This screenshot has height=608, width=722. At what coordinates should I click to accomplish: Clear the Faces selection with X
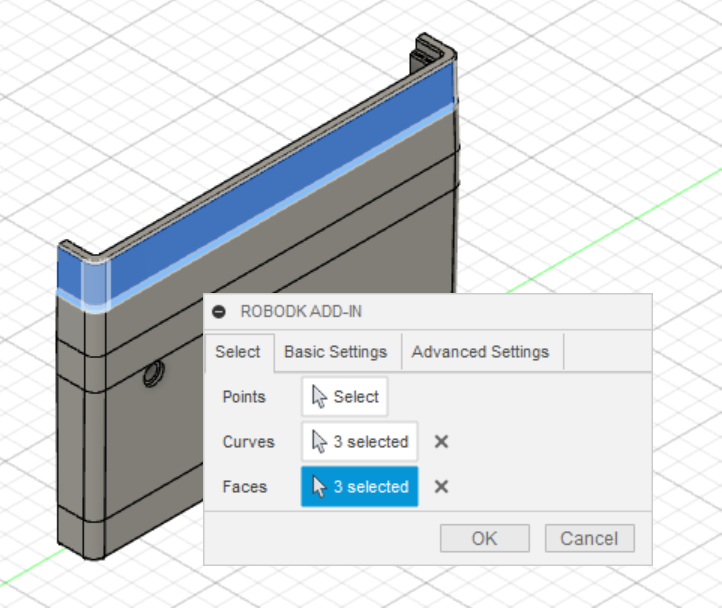[441, 487]
